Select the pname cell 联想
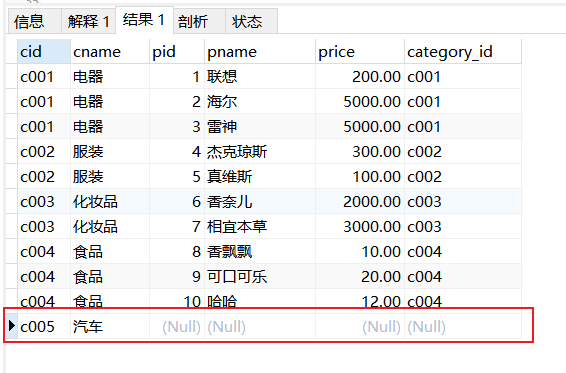The height and width of the screenshot is (373, 566). pyautogui.click(x=260, y=77)
